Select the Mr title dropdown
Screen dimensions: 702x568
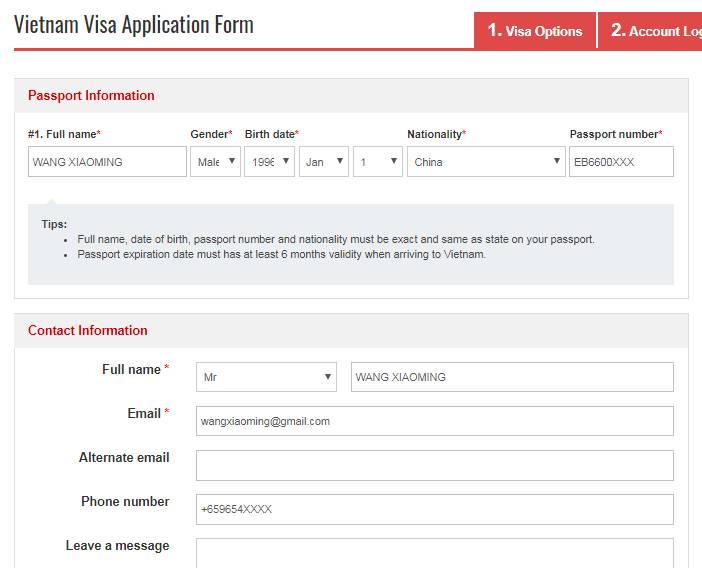pos(267,377)
